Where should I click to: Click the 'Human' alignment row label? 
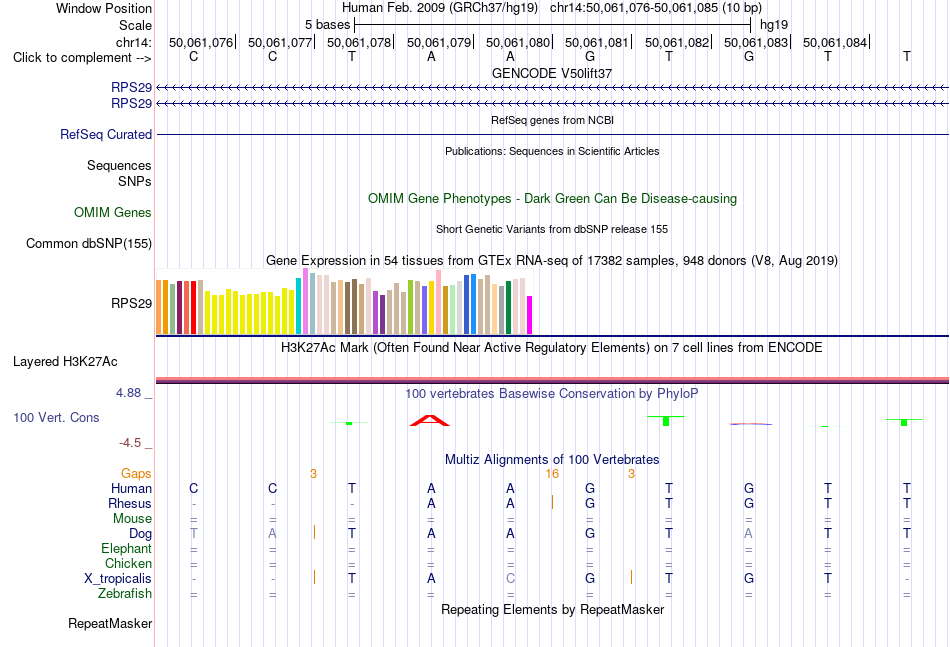coord(131,488)
